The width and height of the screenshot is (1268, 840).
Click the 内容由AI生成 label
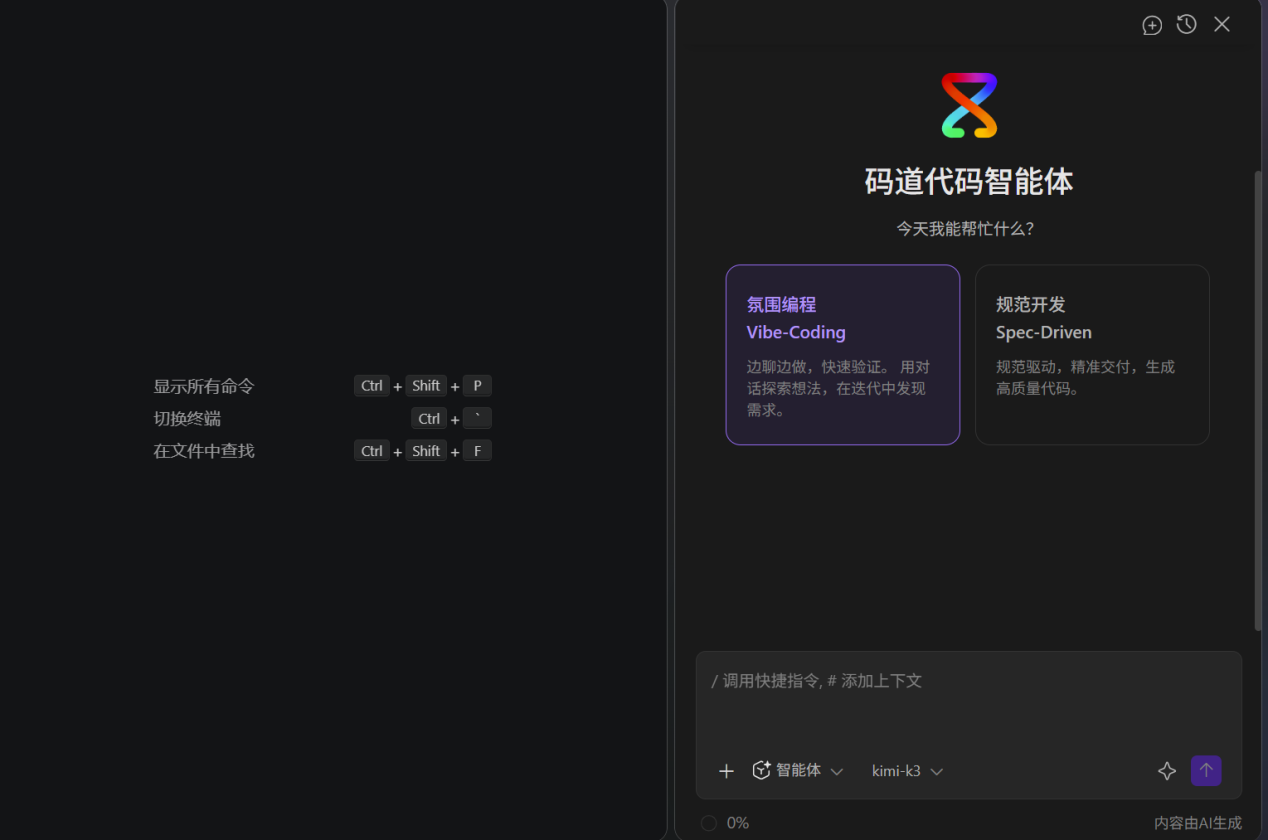(1198, 823)
